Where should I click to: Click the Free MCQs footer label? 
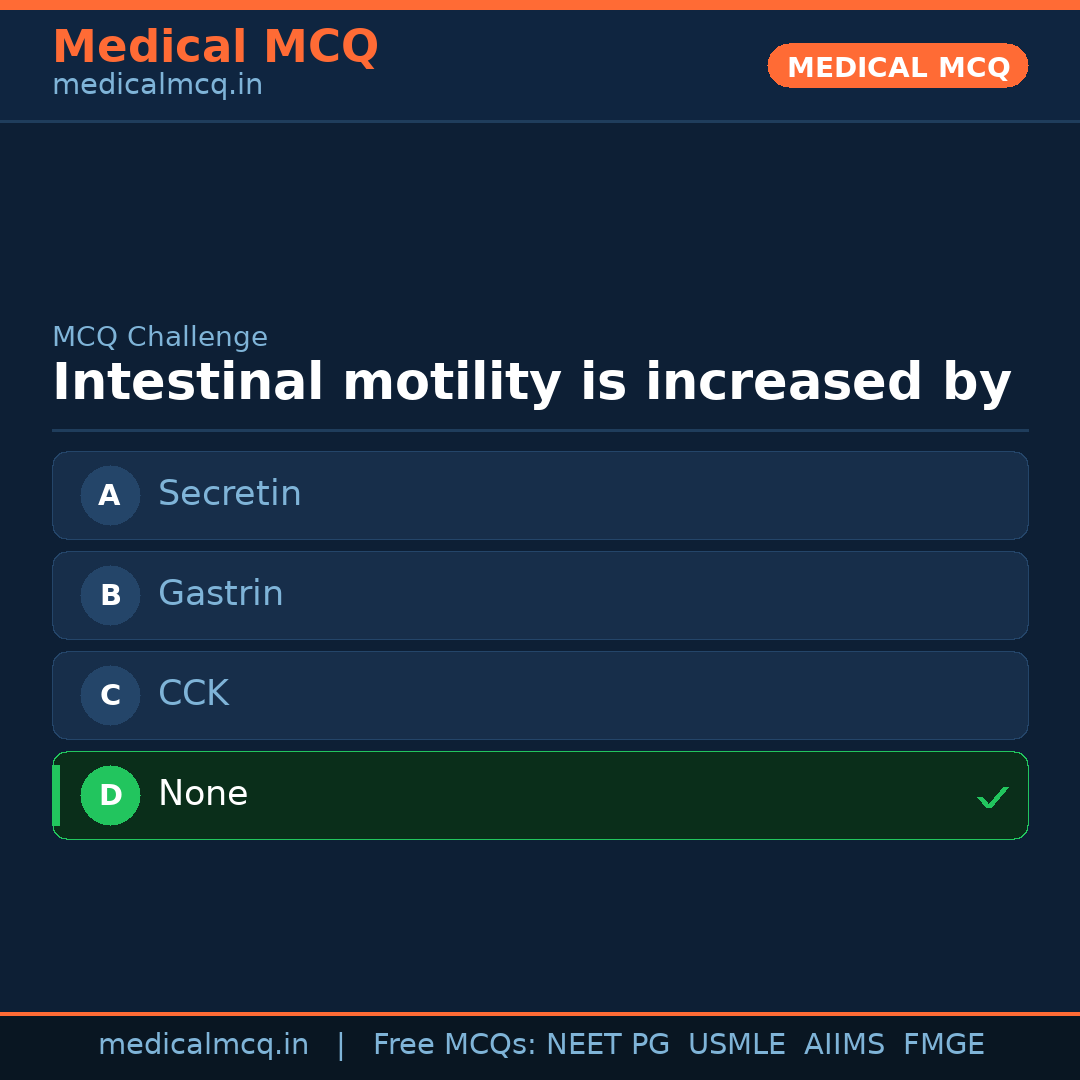click(455, 1045)
